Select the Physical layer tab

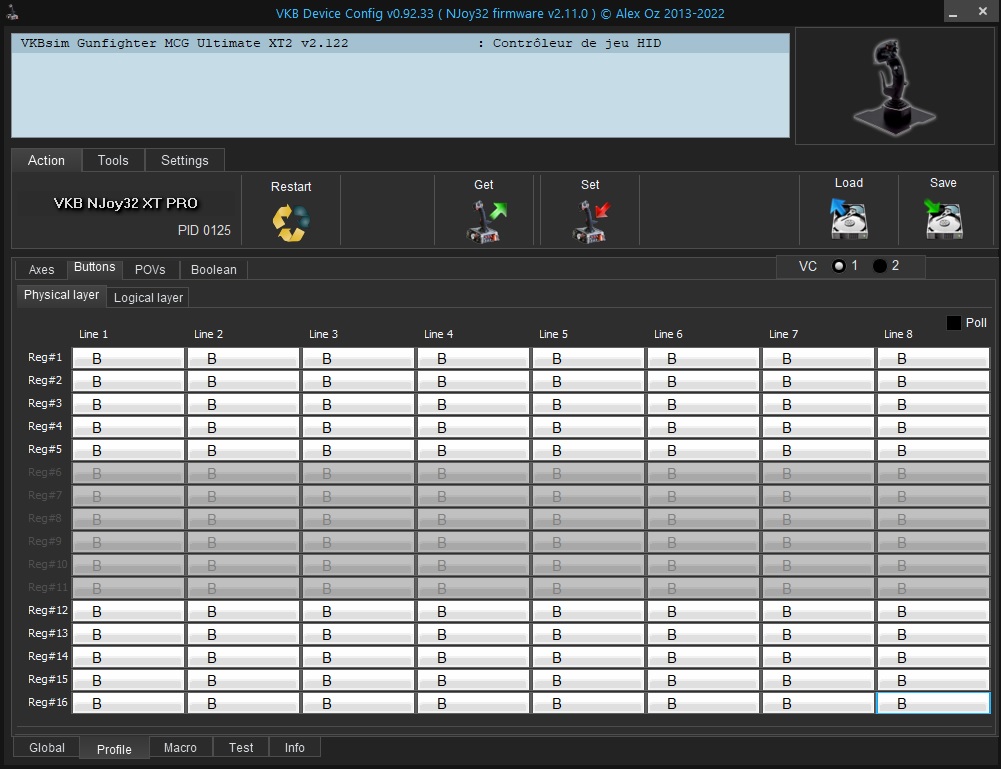[61, 295]
